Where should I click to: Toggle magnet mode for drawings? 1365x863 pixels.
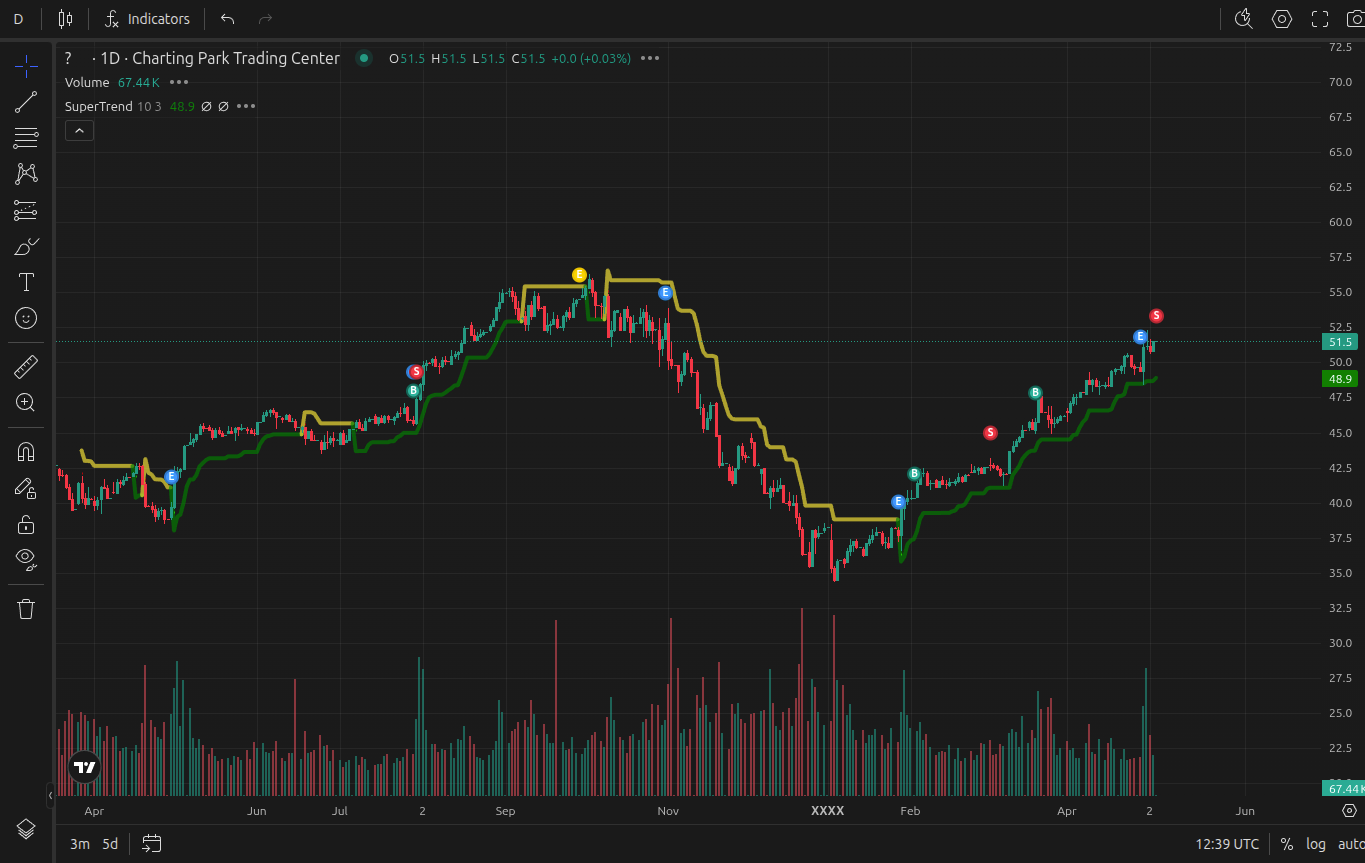(x=26, y=452)
